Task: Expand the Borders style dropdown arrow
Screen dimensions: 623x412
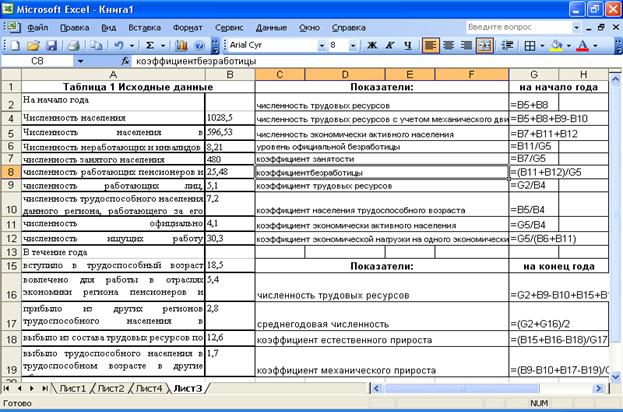Action: 542,46
